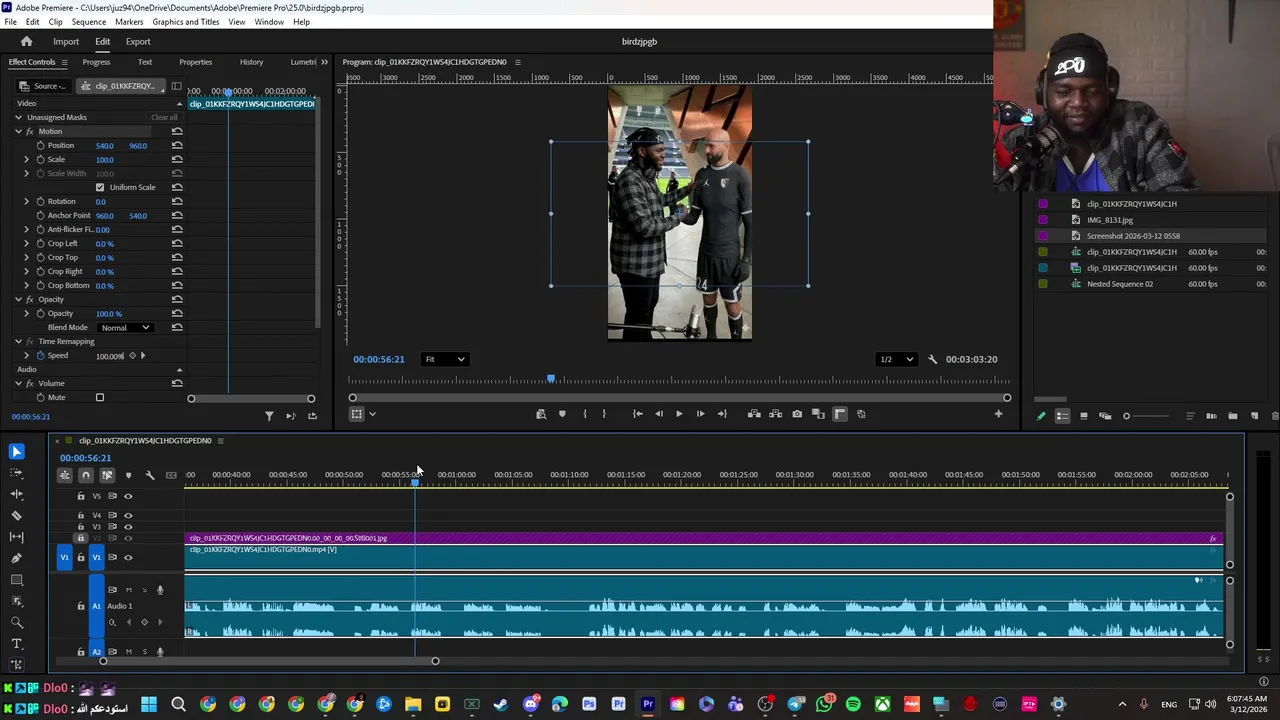Click the timeline Add Marker icon
The image size is (1280, 720).
(x=128, y=475)
